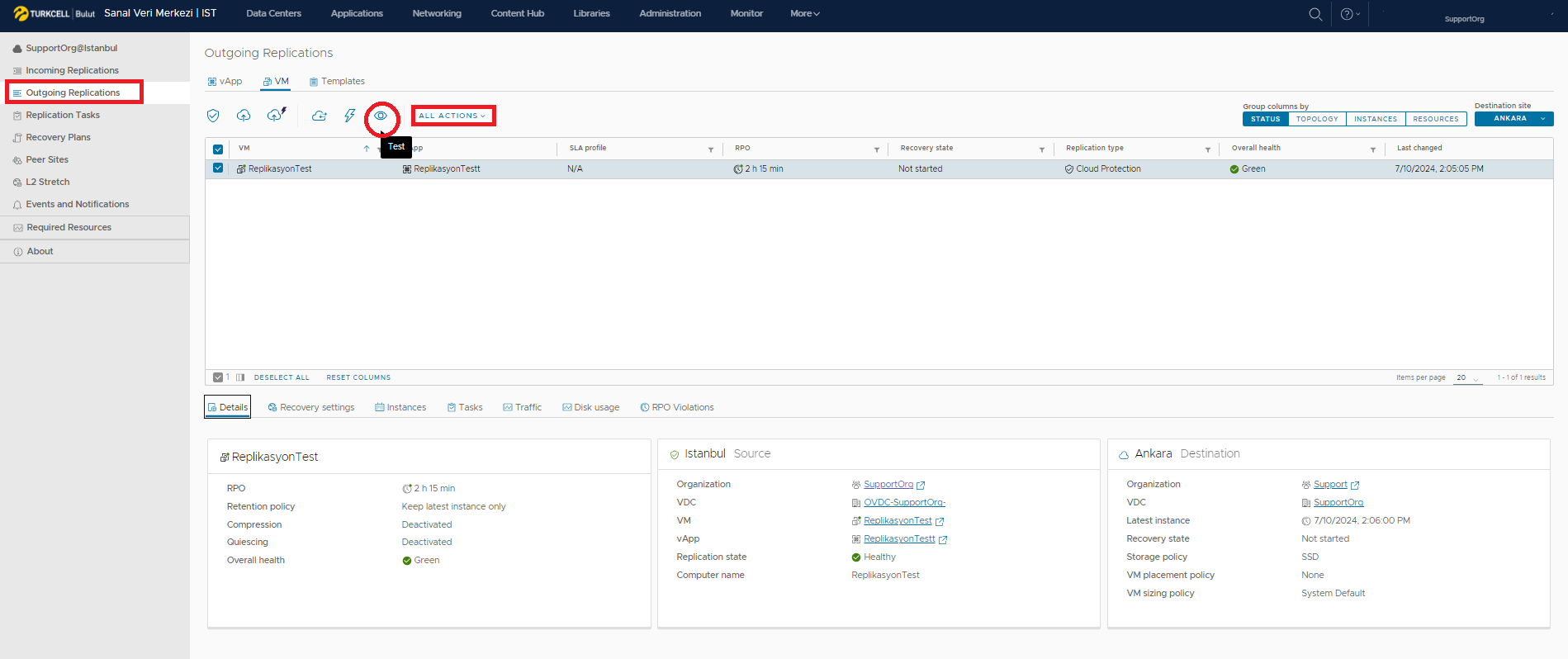Screen dimensions: 1568x659
Task: Click the shield protect toolbar icon
Action: click(x=213, y=116)
